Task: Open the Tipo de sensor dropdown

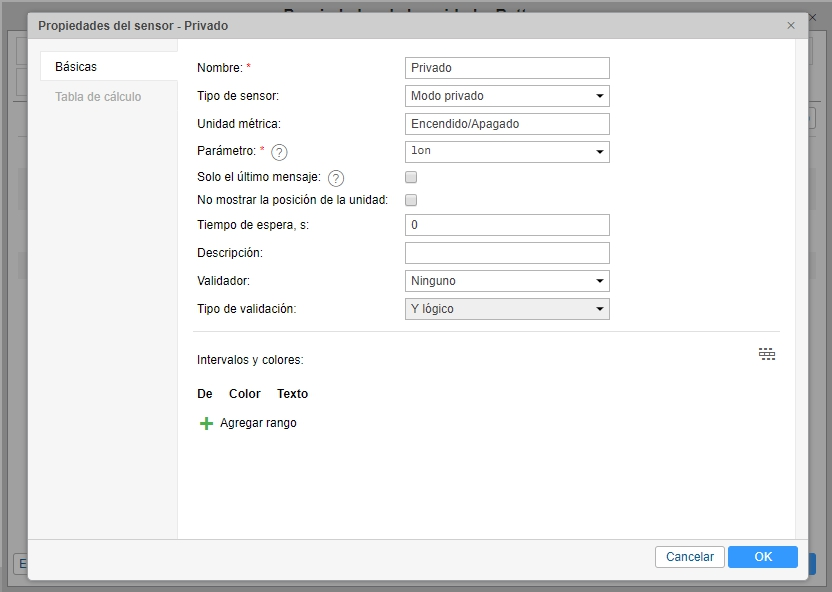Action: point(505,96)
